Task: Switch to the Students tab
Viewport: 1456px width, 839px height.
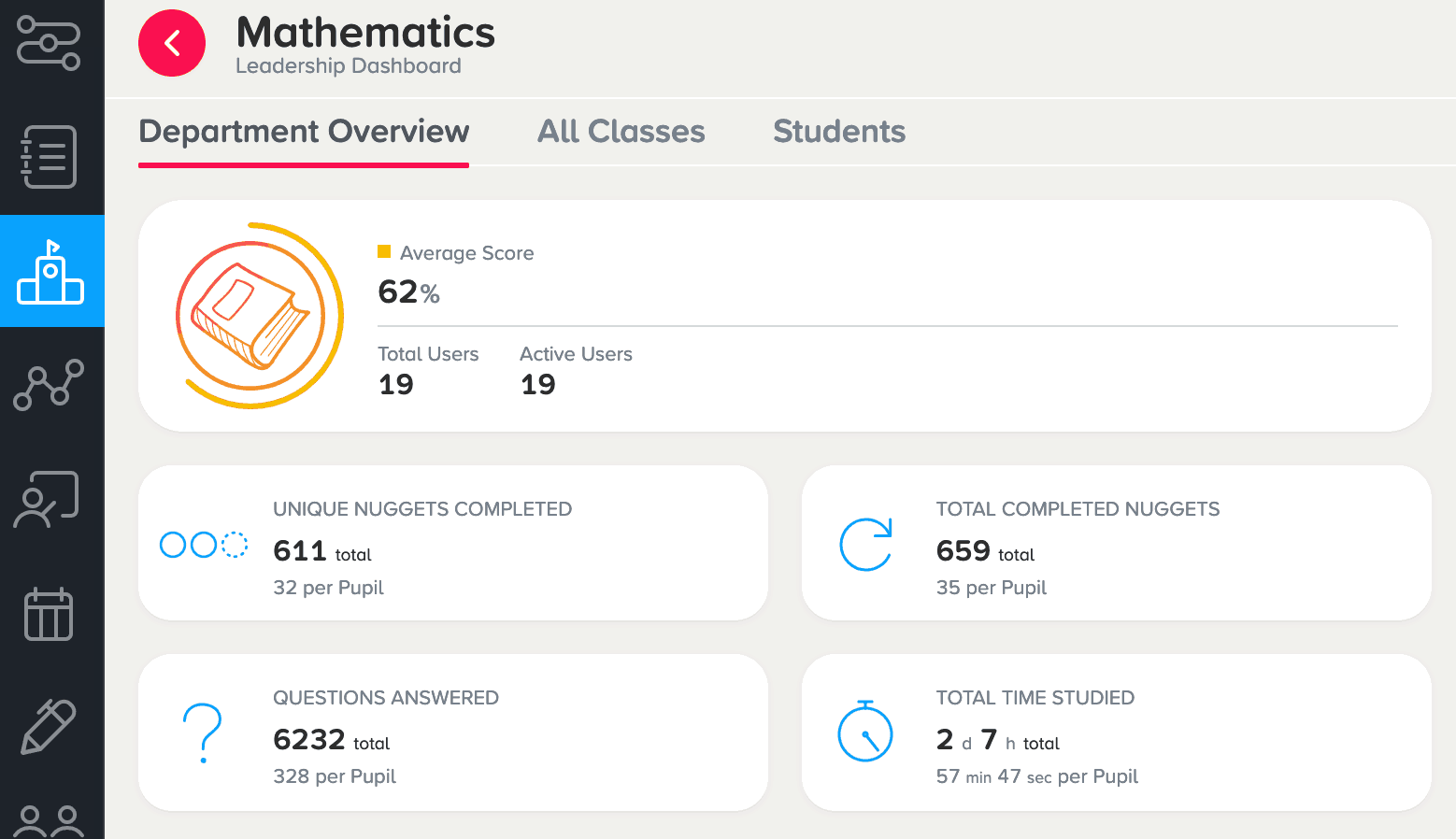Action: pyautogui.click(x=839, y=132)
